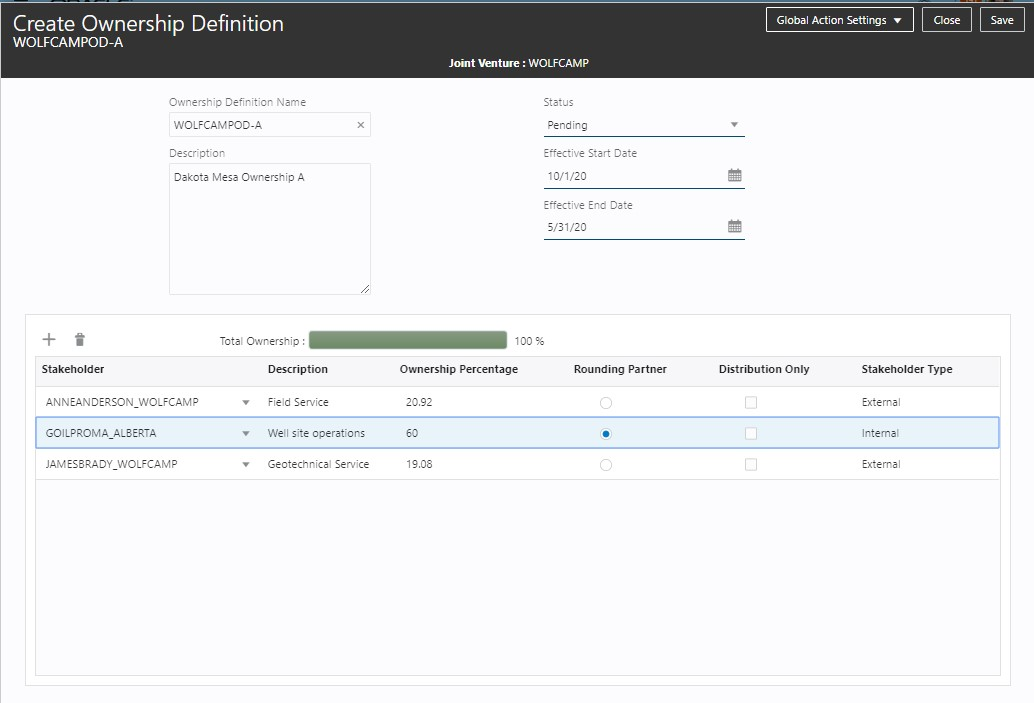Click the Save button
The image size is (1034, 703).
click(1001, 20)
